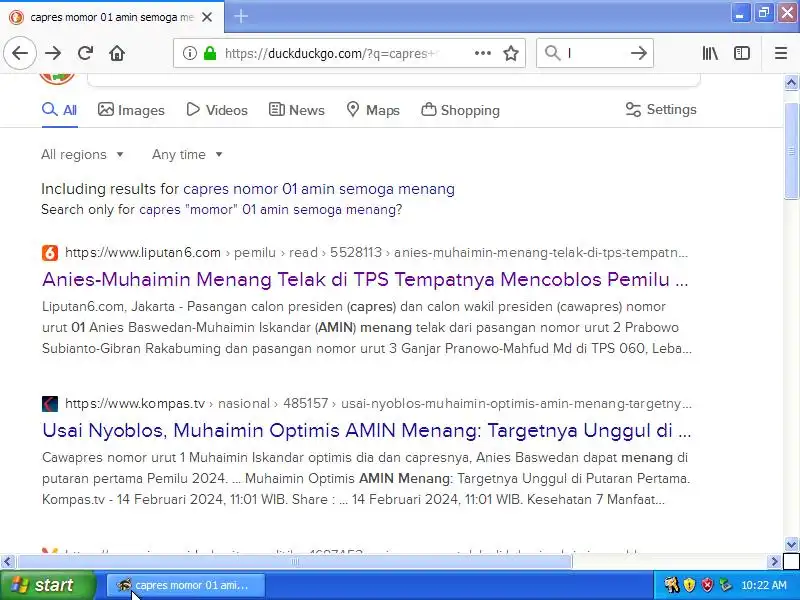800x600 pixels.
Task: Click the Kompas.tv favicon
Action: (x=50, y=404)
